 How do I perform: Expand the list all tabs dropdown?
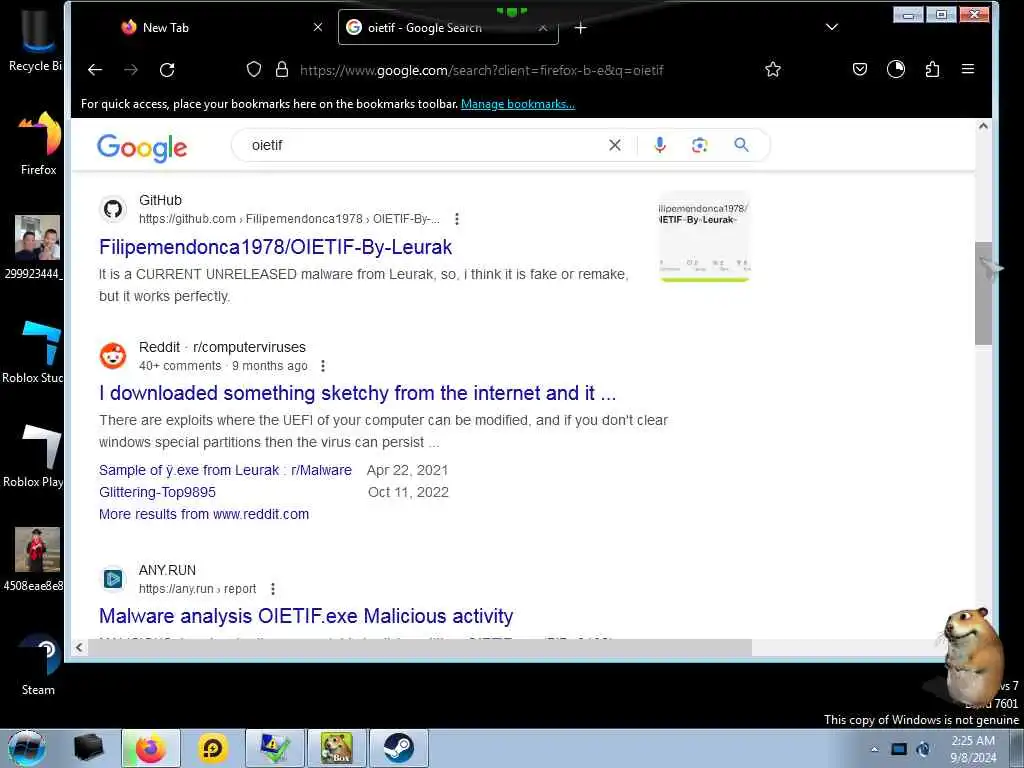831,27
